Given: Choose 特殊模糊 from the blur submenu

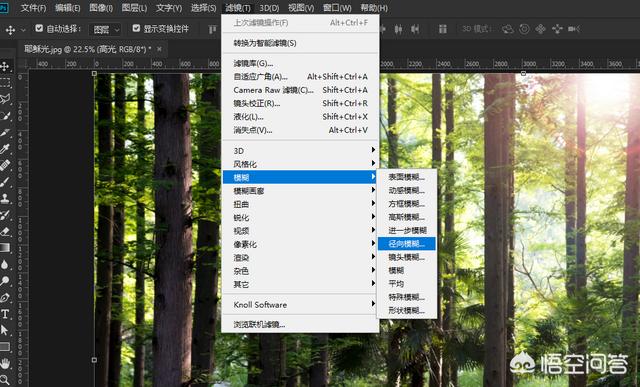Looking at the screenshot, I should 407,297.
